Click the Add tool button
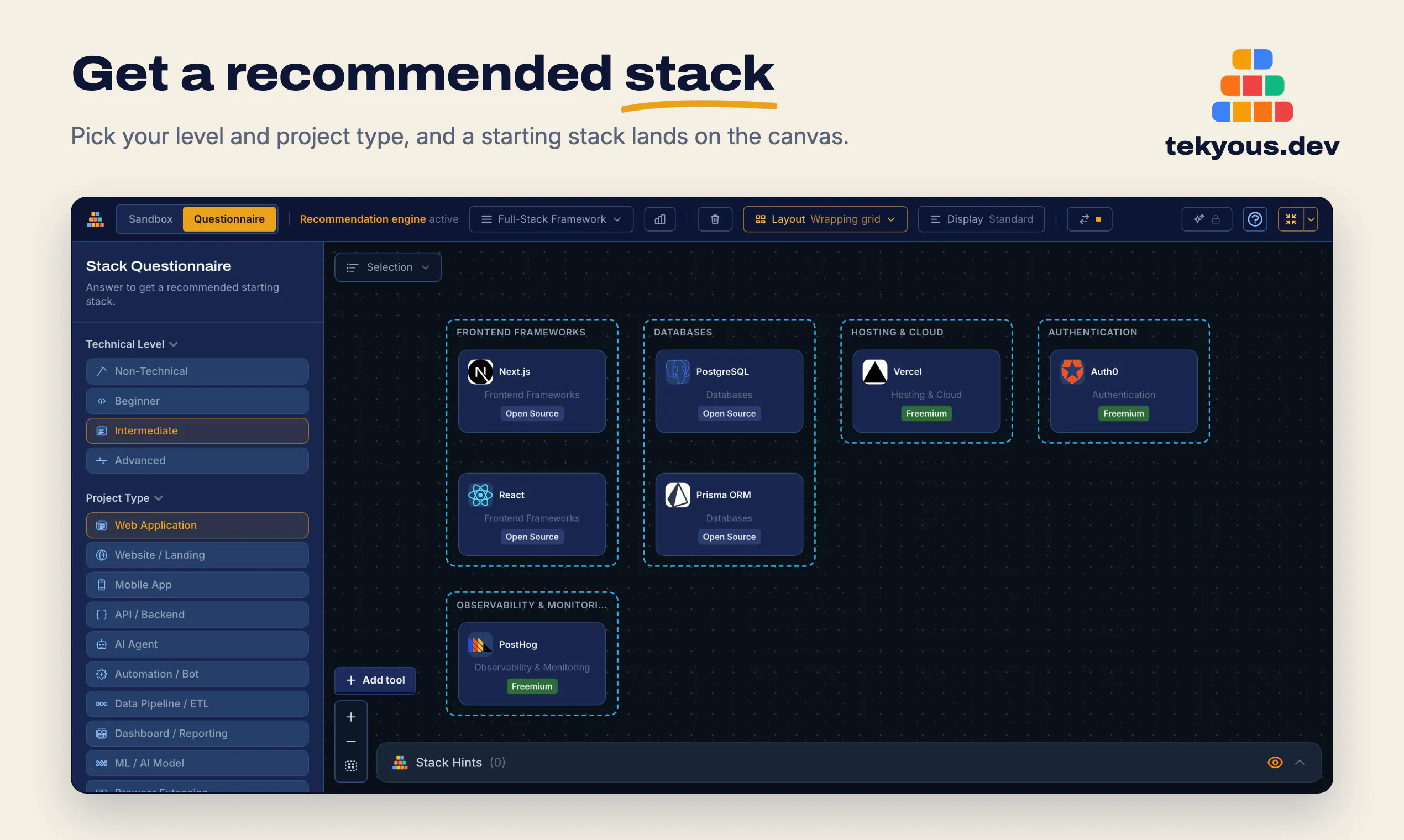The height and width of the screenshot is (840, 1404). coord(375,680)
